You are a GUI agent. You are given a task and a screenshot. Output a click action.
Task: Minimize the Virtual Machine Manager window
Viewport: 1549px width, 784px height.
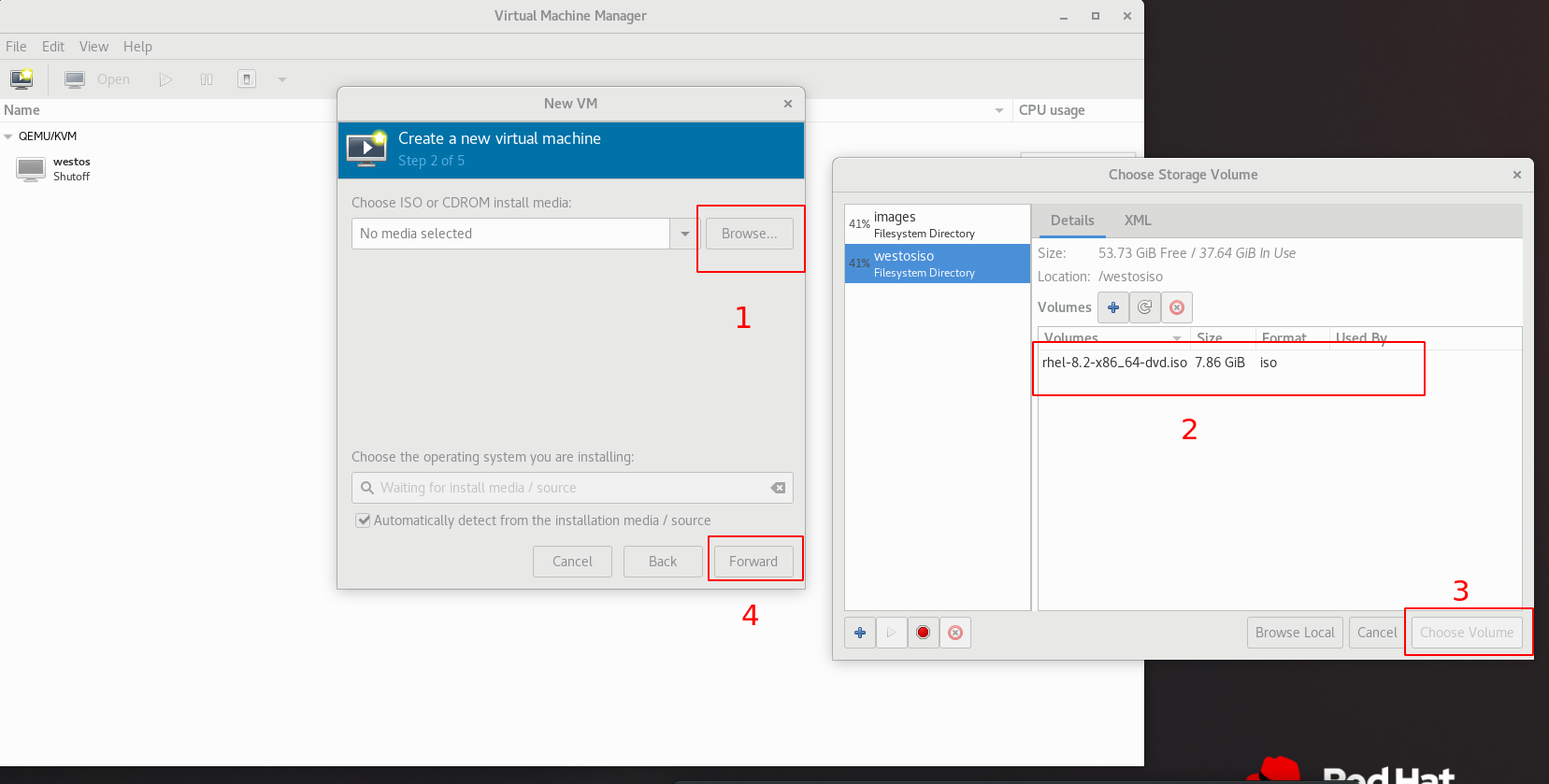[1064, 17]
